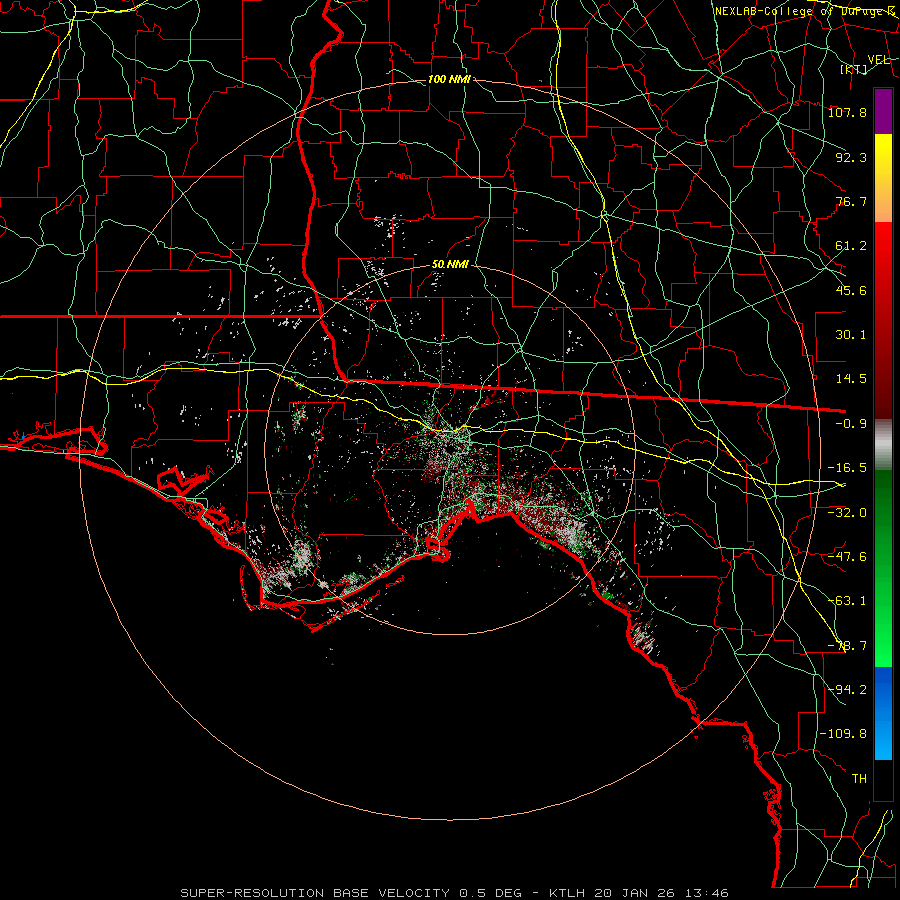Screen dimensions: 900x900
Task: Select the 14.5 legend value
Action: click(x=851, y=378)
